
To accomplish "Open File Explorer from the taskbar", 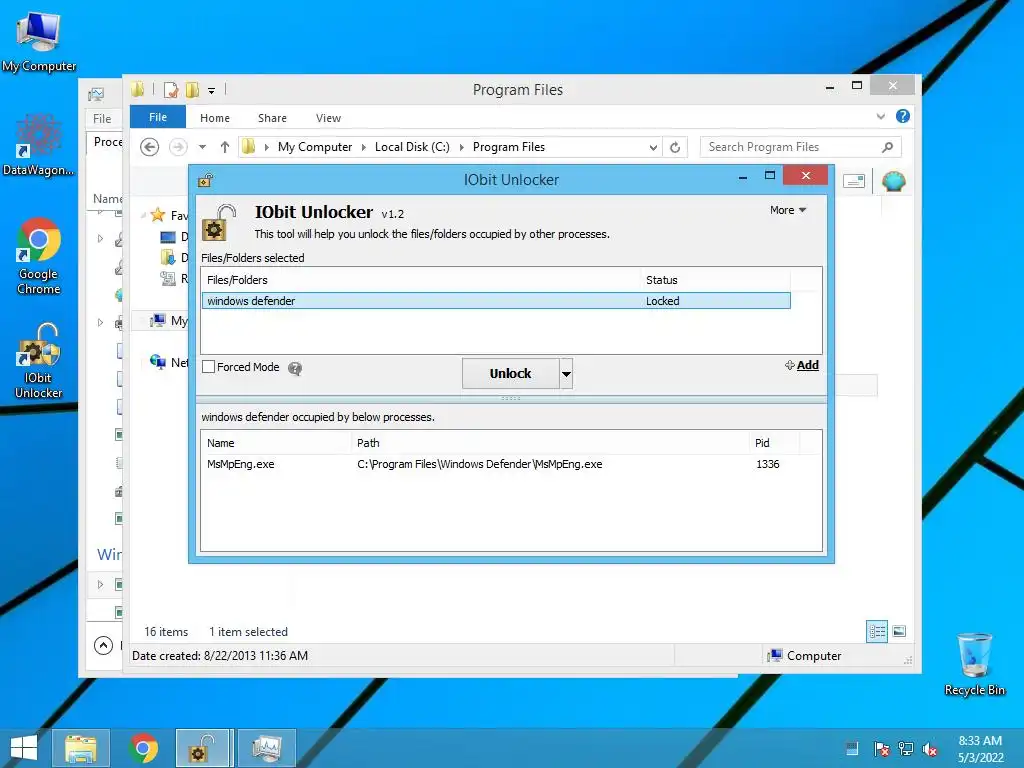I will (x=81, y=748).
